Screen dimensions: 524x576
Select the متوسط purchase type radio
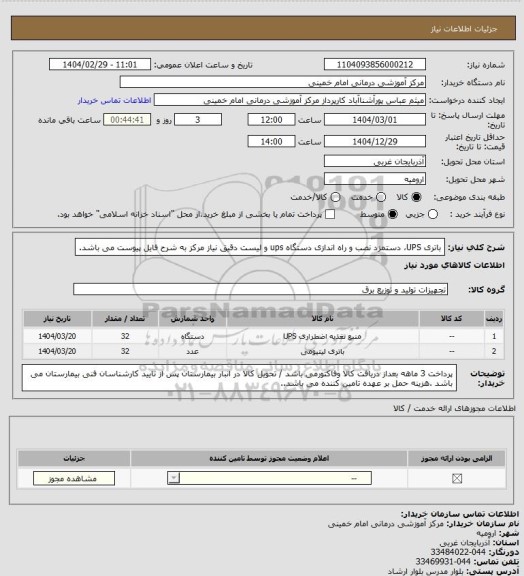click(x=393, y=214)
